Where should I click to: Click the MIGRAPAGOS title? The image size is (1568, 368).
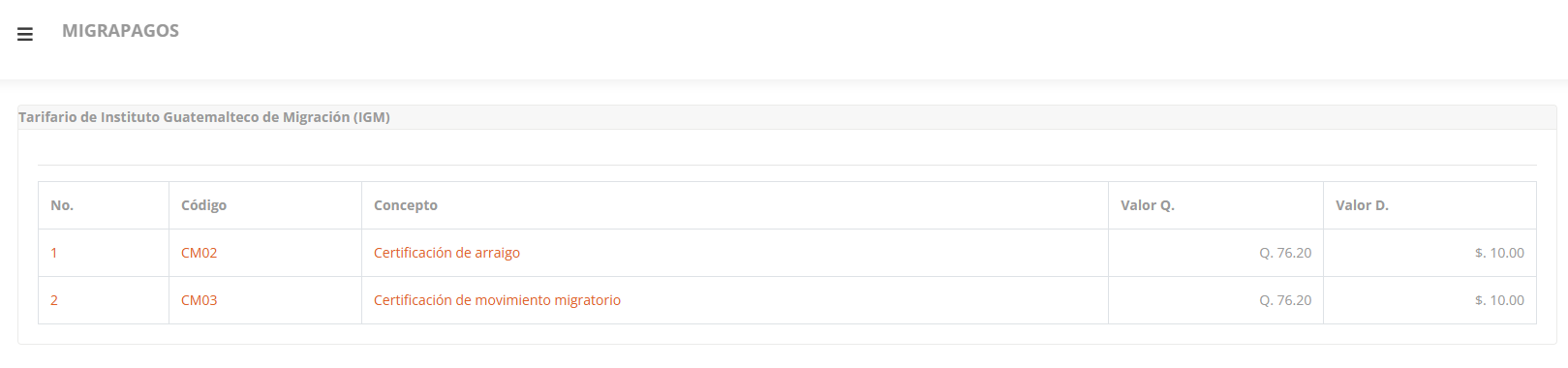click(120, 31)
